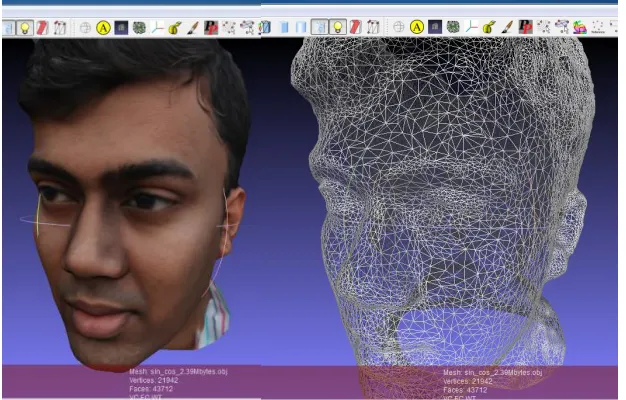Open the PP pick points tool in the textured-face window
The image size is (626, 400).
point(211,28)
